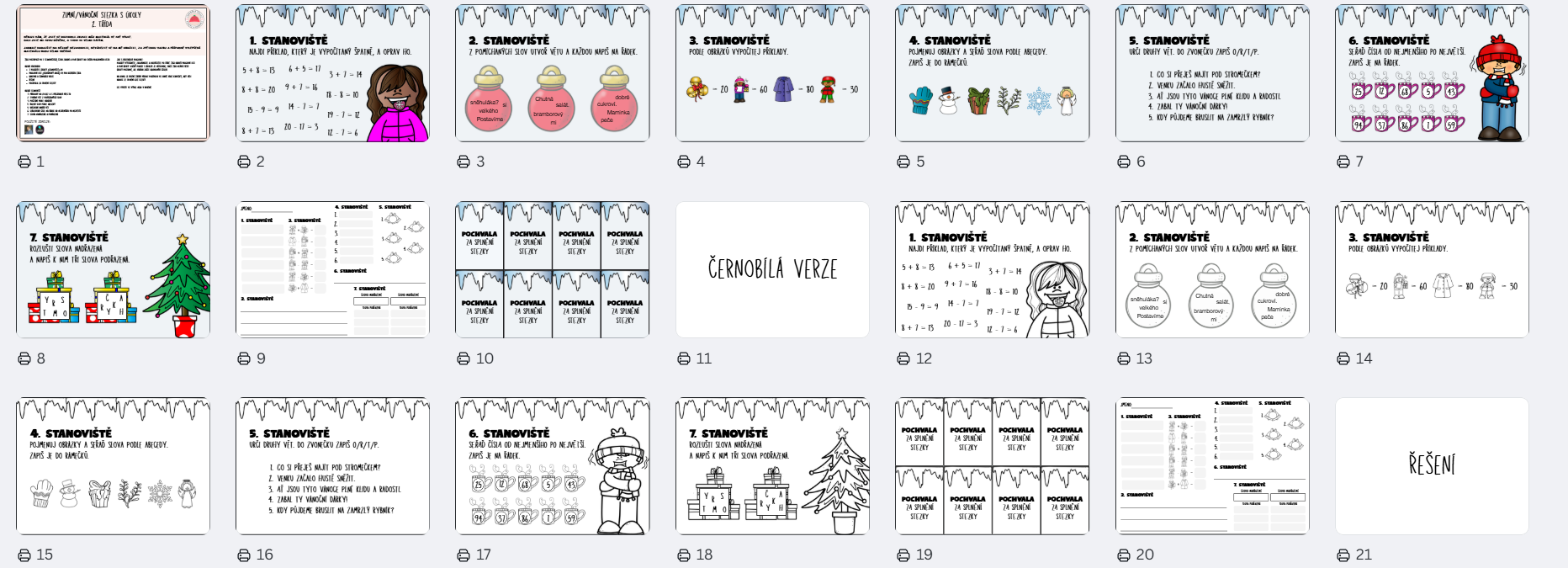Viewport: 1568px width, 568px height.
Task: Open the black-and-white 5. Stanoviště sentences thumbnail
Action: 333,466
